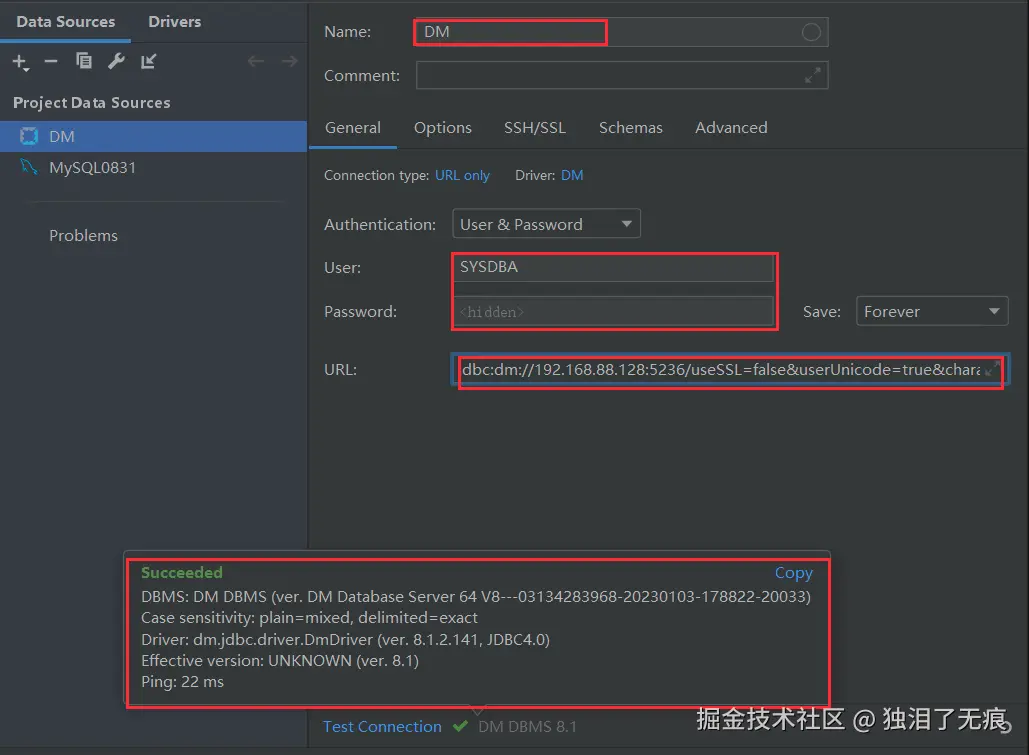Remove selected data source with minus icon
The width and height of the screenshot is (1029, 755).
(x=51, y=62)
